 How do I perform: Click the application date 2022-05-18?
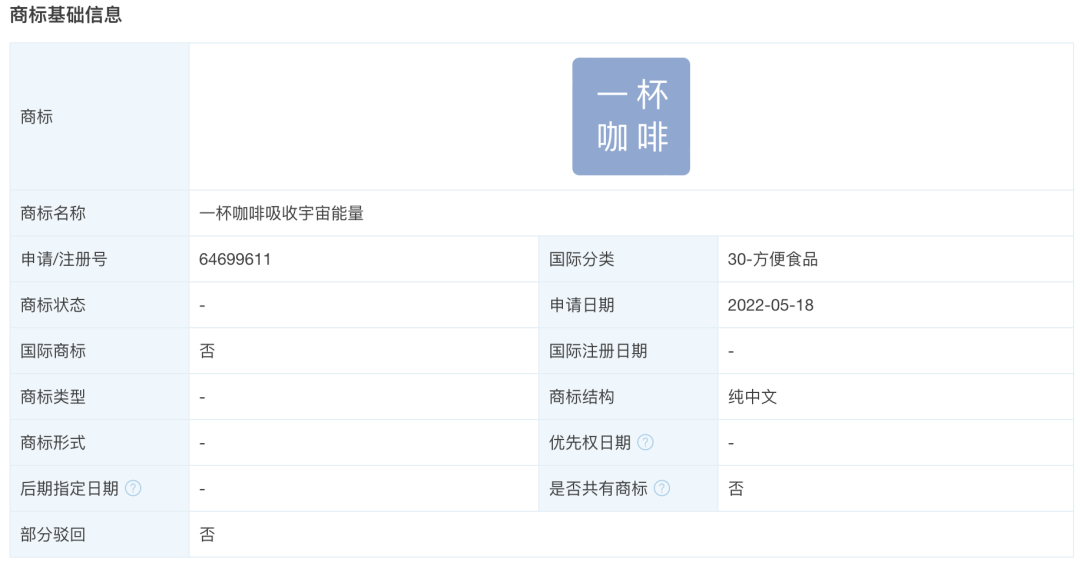pyautogui.click(x=770, y=305)
